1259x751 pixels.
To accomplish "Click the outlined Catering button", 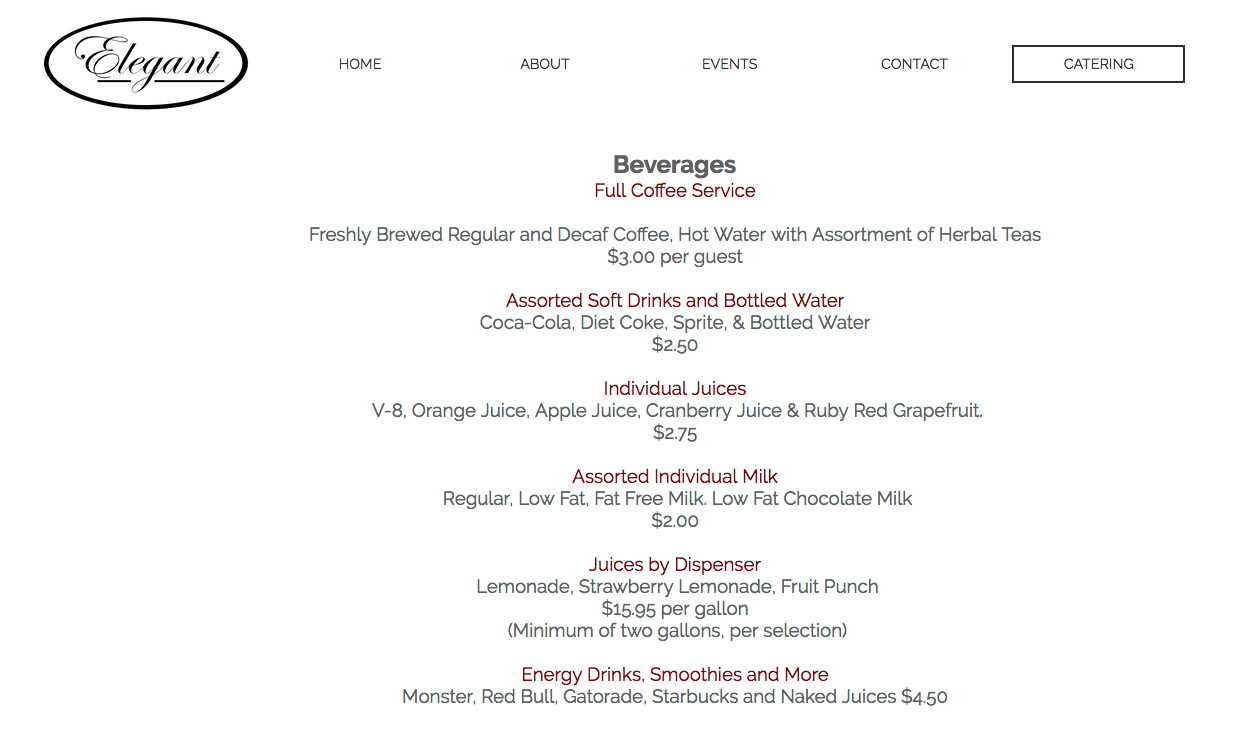I will [1098, 64].
